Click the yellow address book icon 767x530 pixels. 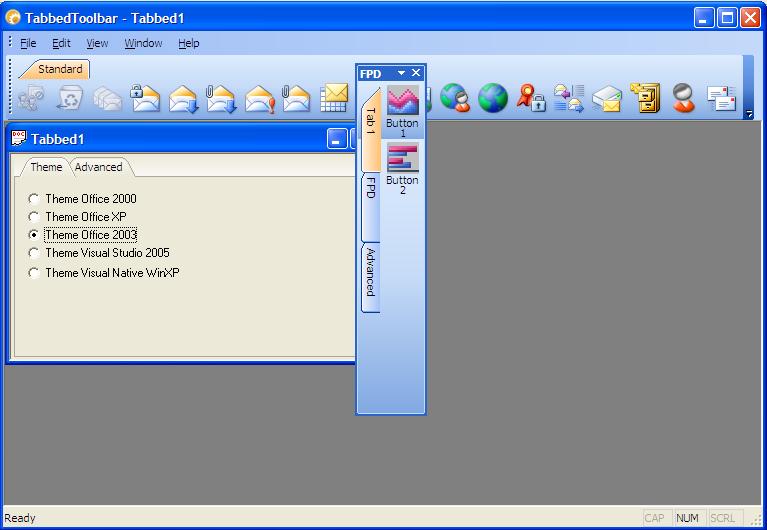click(647, 98)
